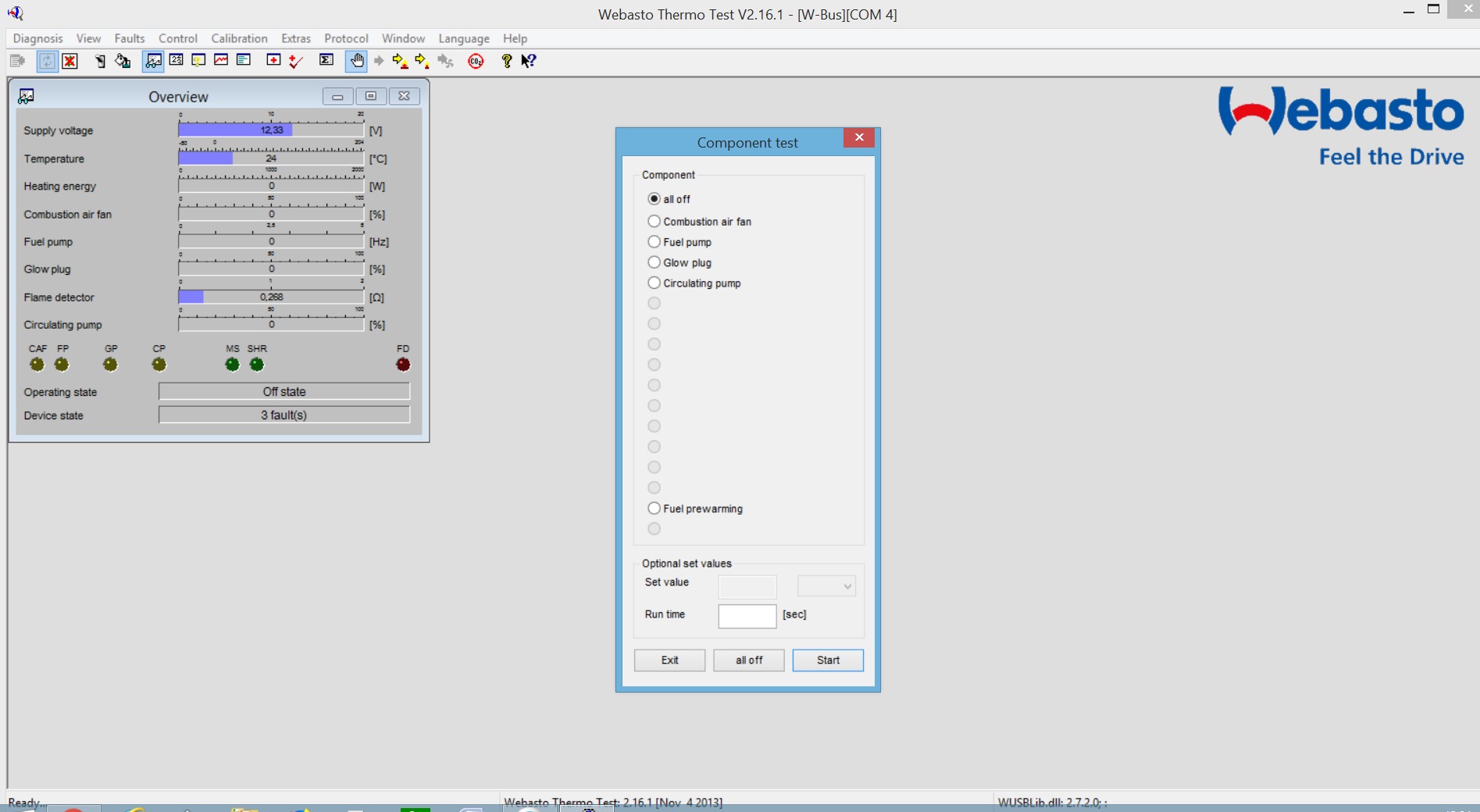Click the red FD indicator light
This screenshot has width=1480, height=812.
[x=403, y=365]
